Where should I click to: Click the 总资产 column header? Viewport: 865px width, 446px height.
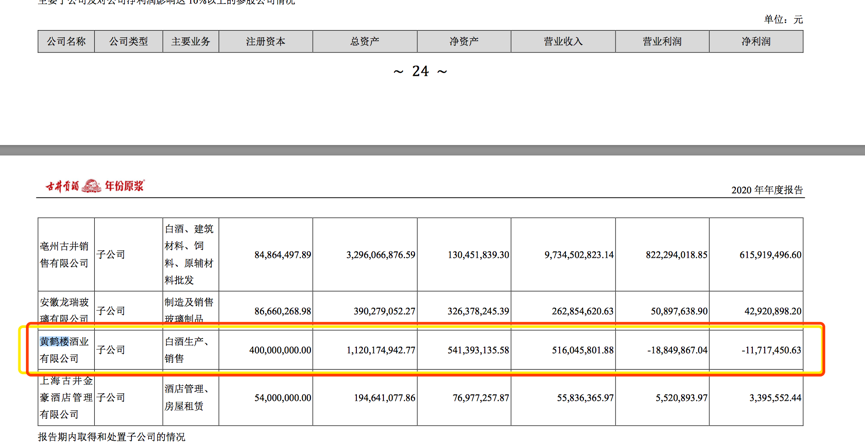(365, 41)
